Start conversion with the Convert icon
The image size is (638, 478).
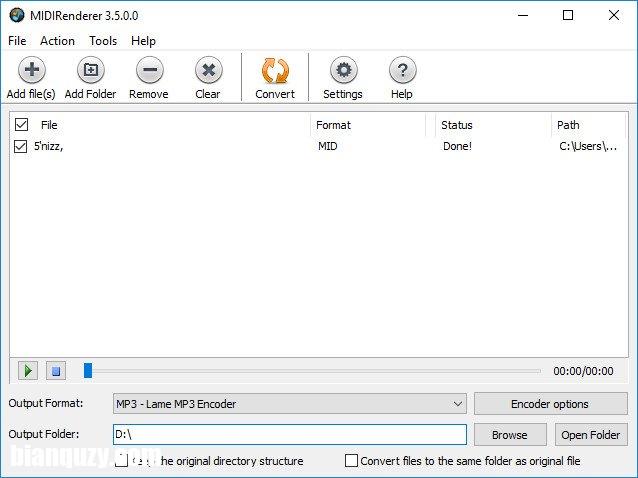tap(275, 71)
